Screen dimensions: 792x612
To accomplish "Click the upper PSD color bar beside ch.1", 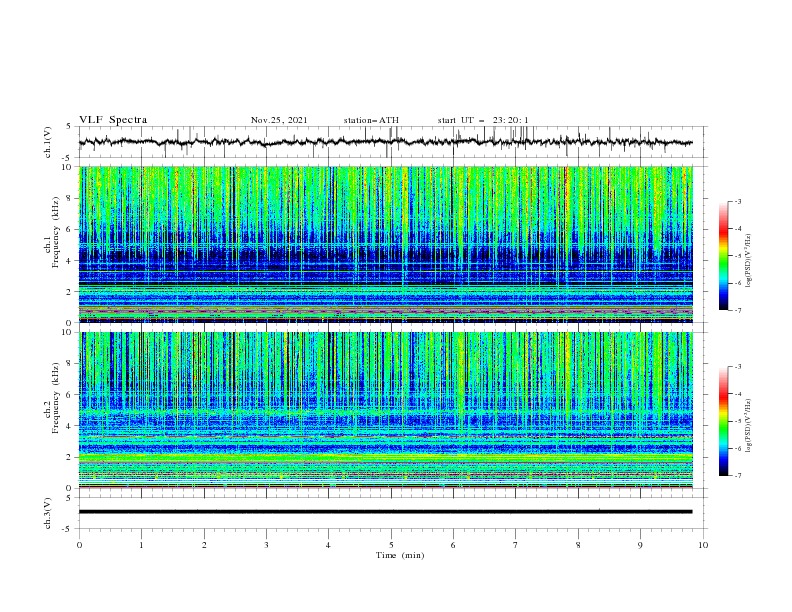I will tap(723, 256).
